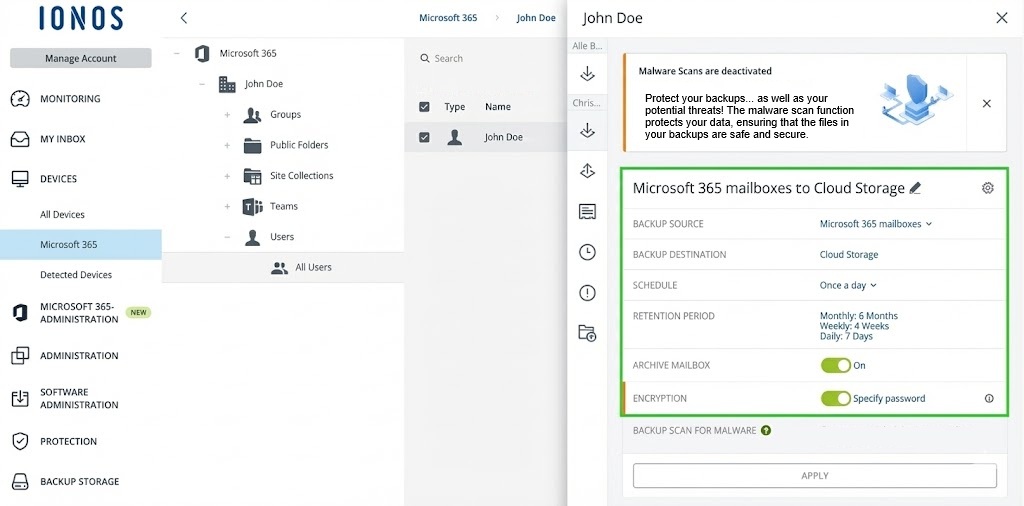
Task: Click the My Inbox tray icon
Action: click(20, 139)
